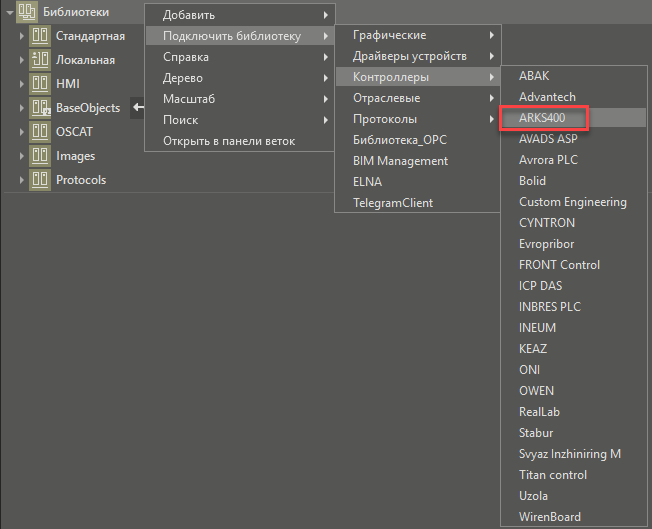The height and width of the screenshot is (529, 652).
Task: Expand the Protocols library node
Action: [22, 180]
